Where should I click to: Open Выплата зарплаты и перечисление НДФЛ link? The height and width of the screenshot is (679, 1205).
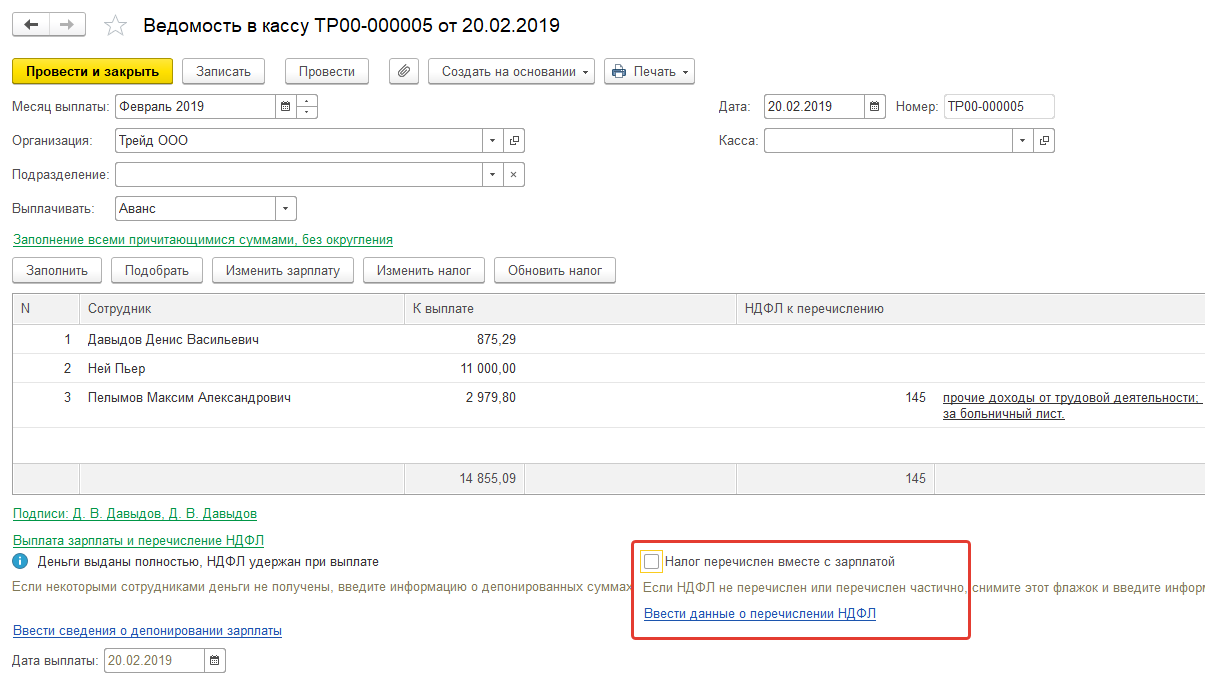click(138, 541)
